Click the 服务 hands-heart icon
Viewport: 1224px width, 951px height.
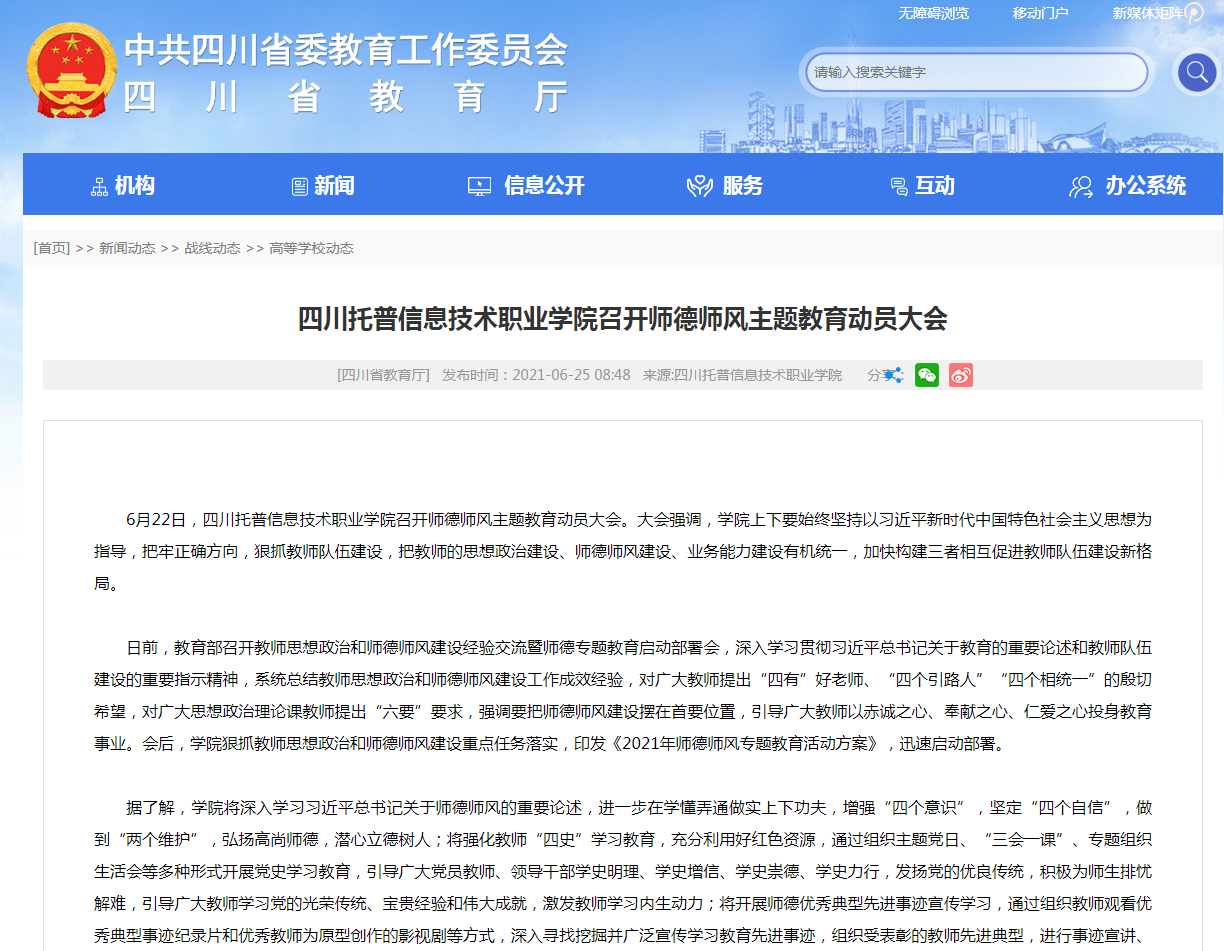(699, 186)
